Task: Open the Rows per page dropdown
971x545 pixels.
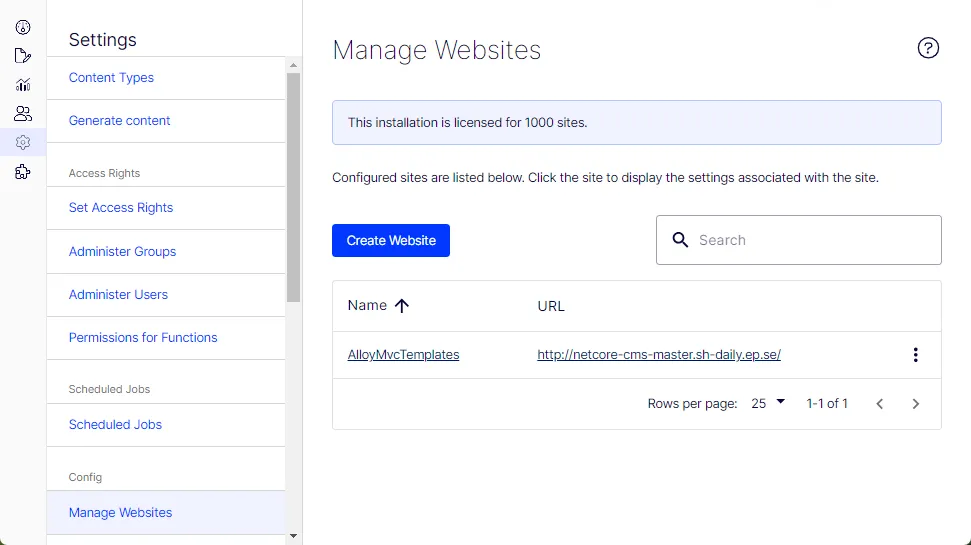Action: click(768, 403)
